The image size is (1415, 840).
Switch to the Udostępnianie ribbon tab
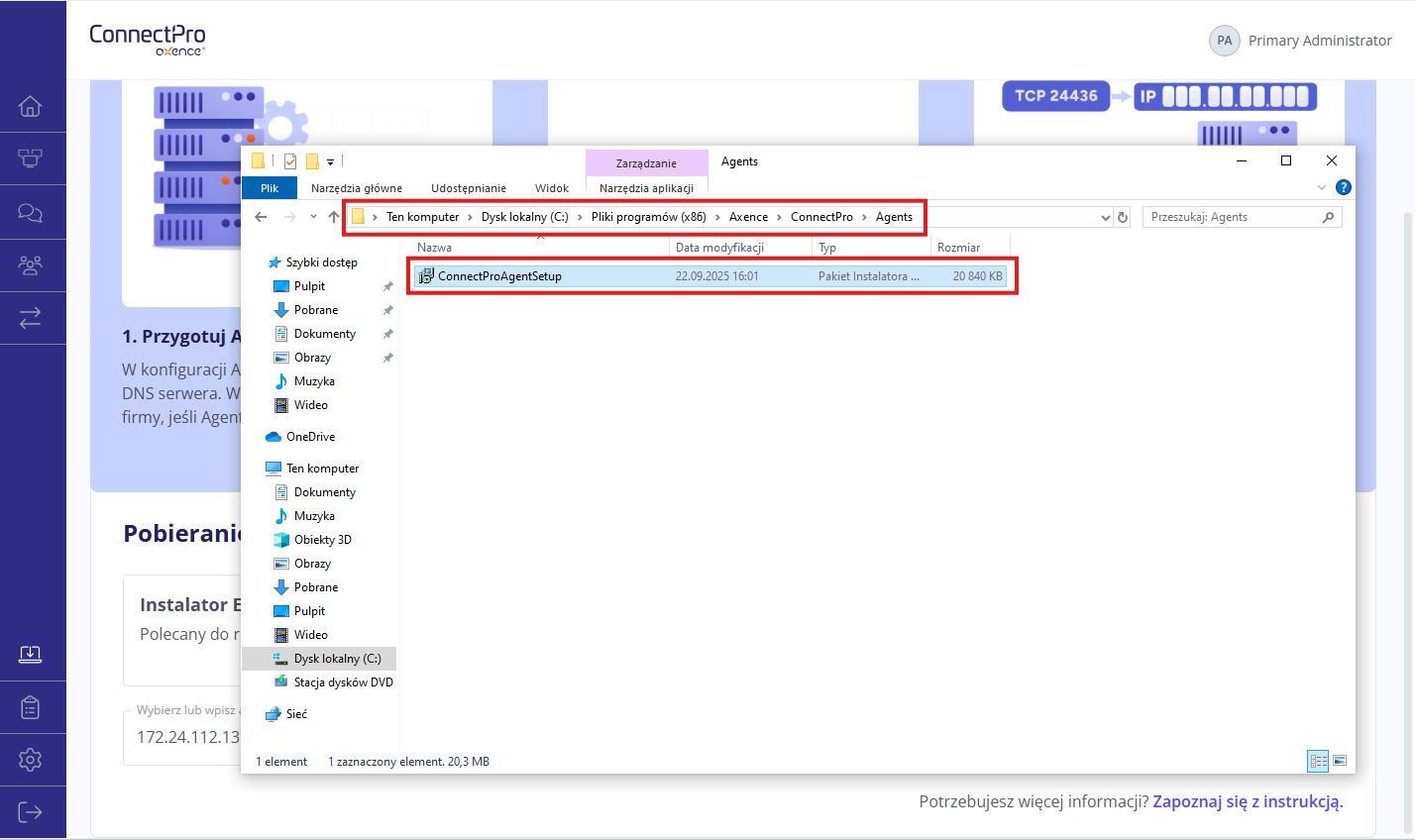468,188
